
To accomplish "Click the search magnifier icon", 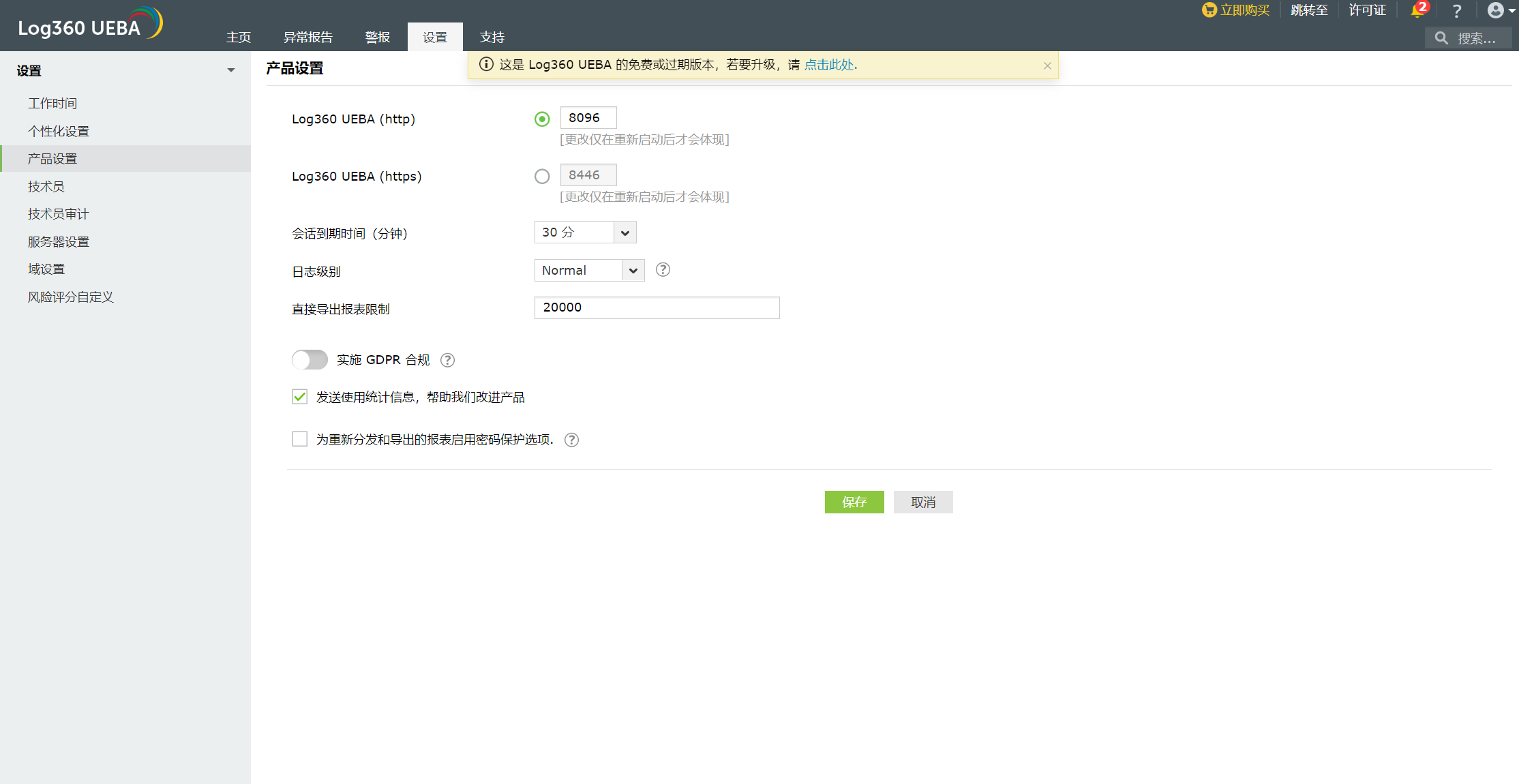I will coord(1442,37).
